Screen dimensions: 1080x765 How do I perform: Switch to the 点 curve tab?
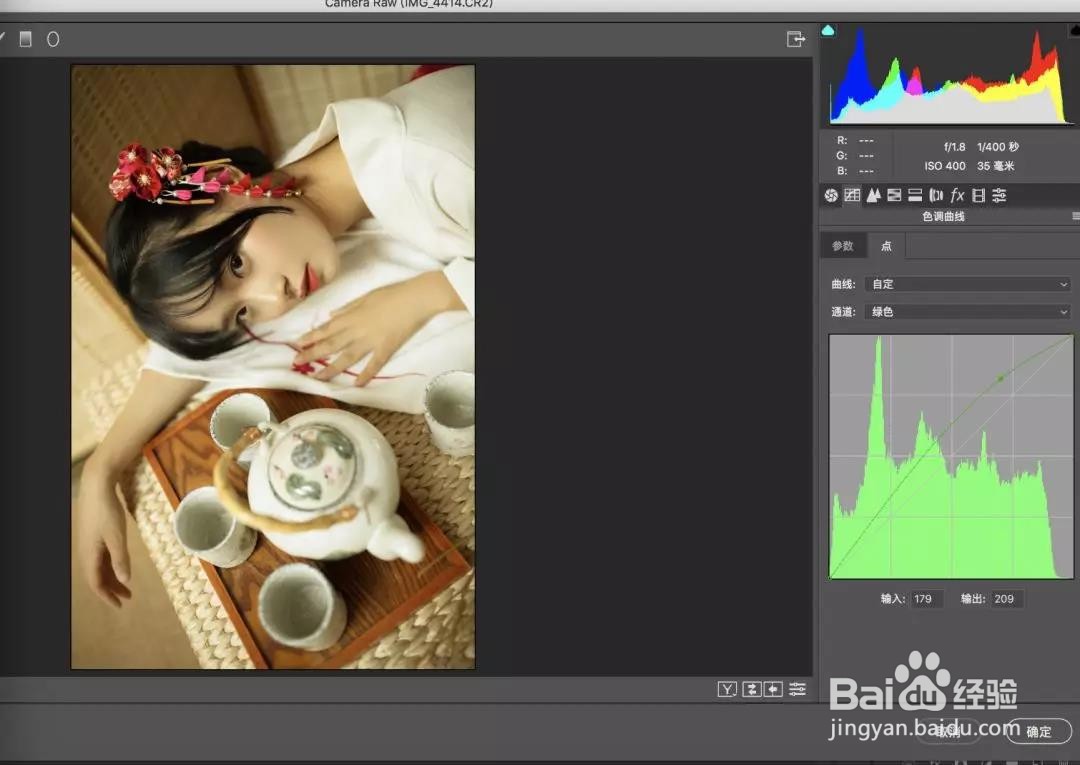tap(886, 246)
